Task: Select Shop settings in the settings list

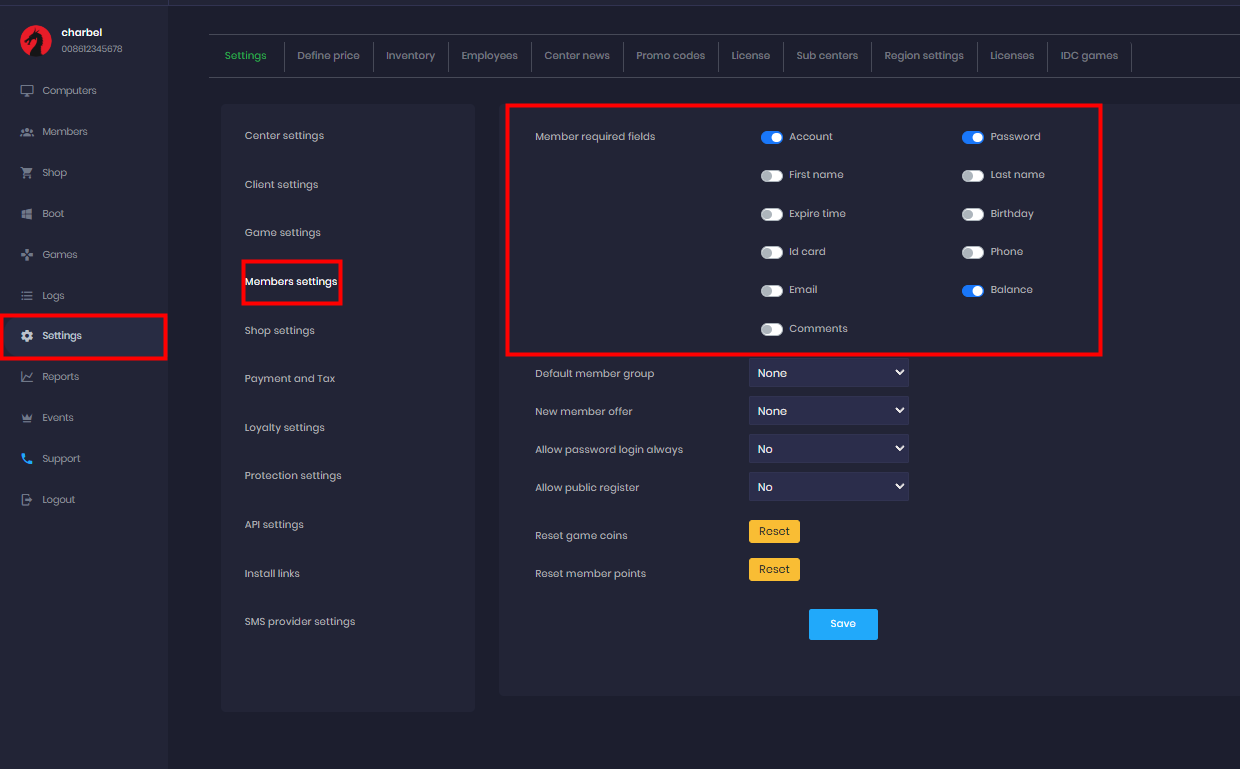Action: pos(279,331)
